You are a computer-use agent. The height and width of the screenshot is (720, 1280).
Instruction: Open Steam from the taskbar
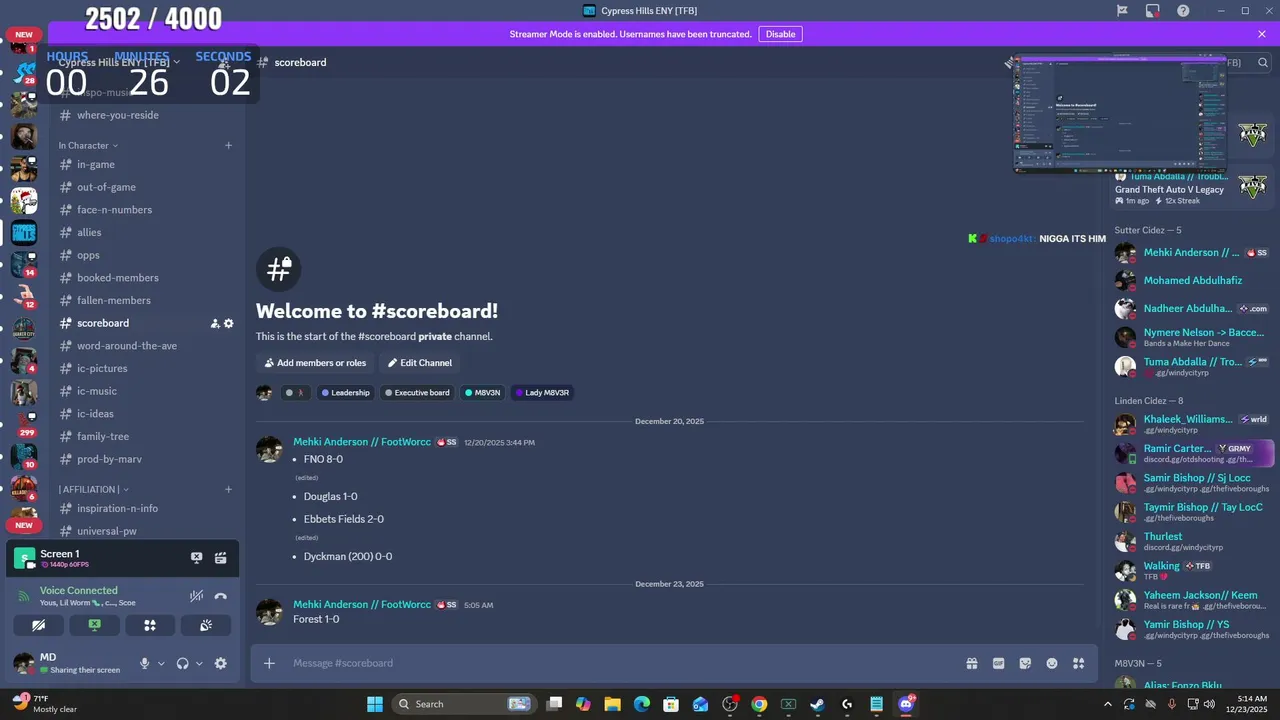tap(818, 704)
